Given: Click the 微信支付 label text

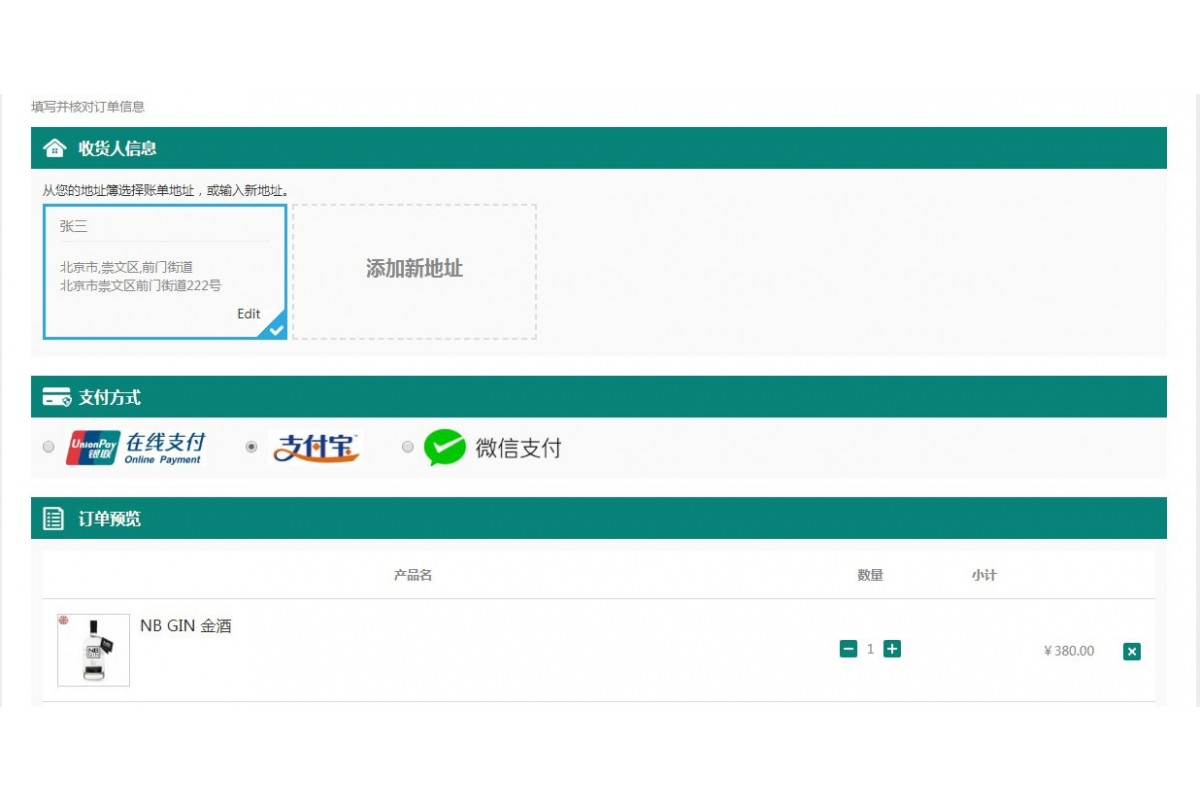Looking at the screenshot, I should point(518,448).
